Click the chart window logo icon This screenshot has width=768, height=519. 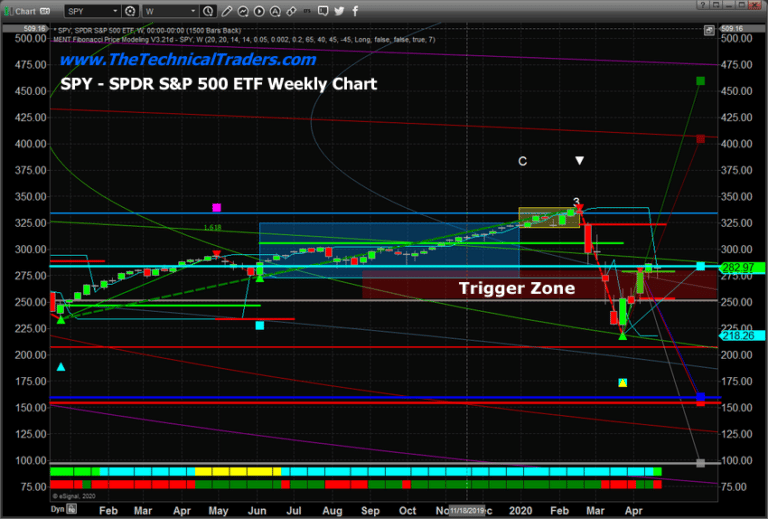click(9, 11)
